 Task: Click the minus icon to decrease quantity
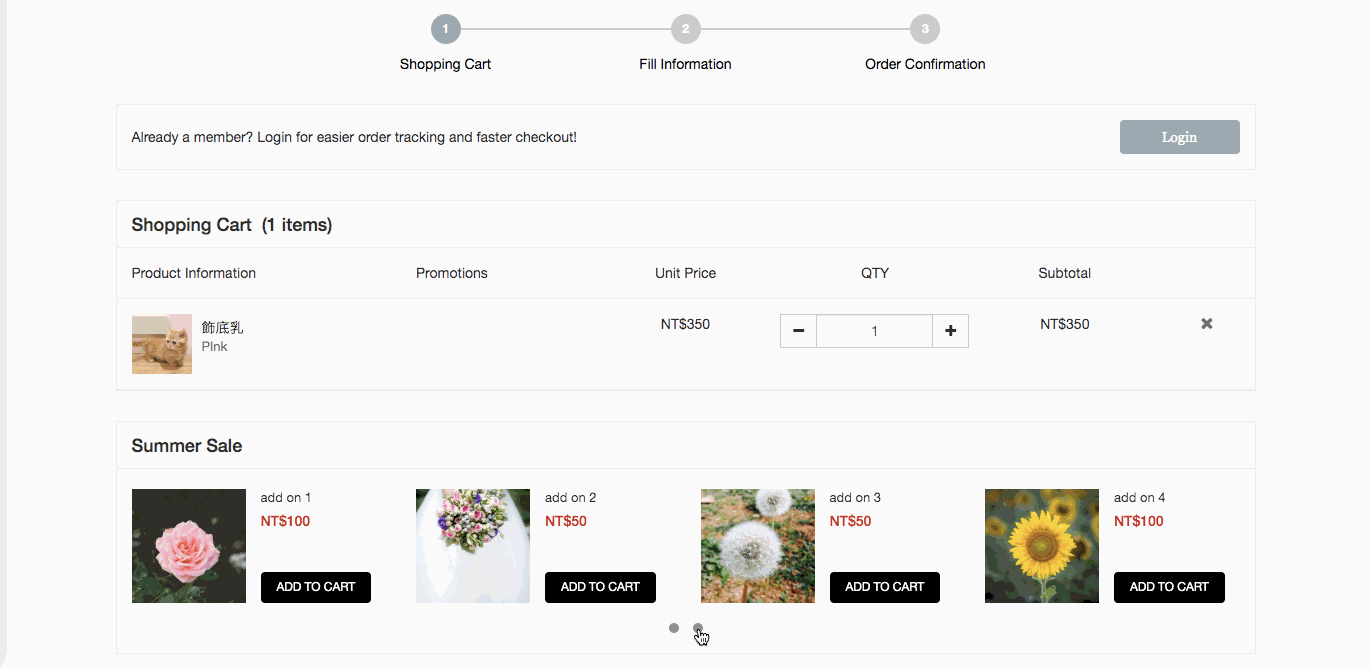tap(797, 330)
